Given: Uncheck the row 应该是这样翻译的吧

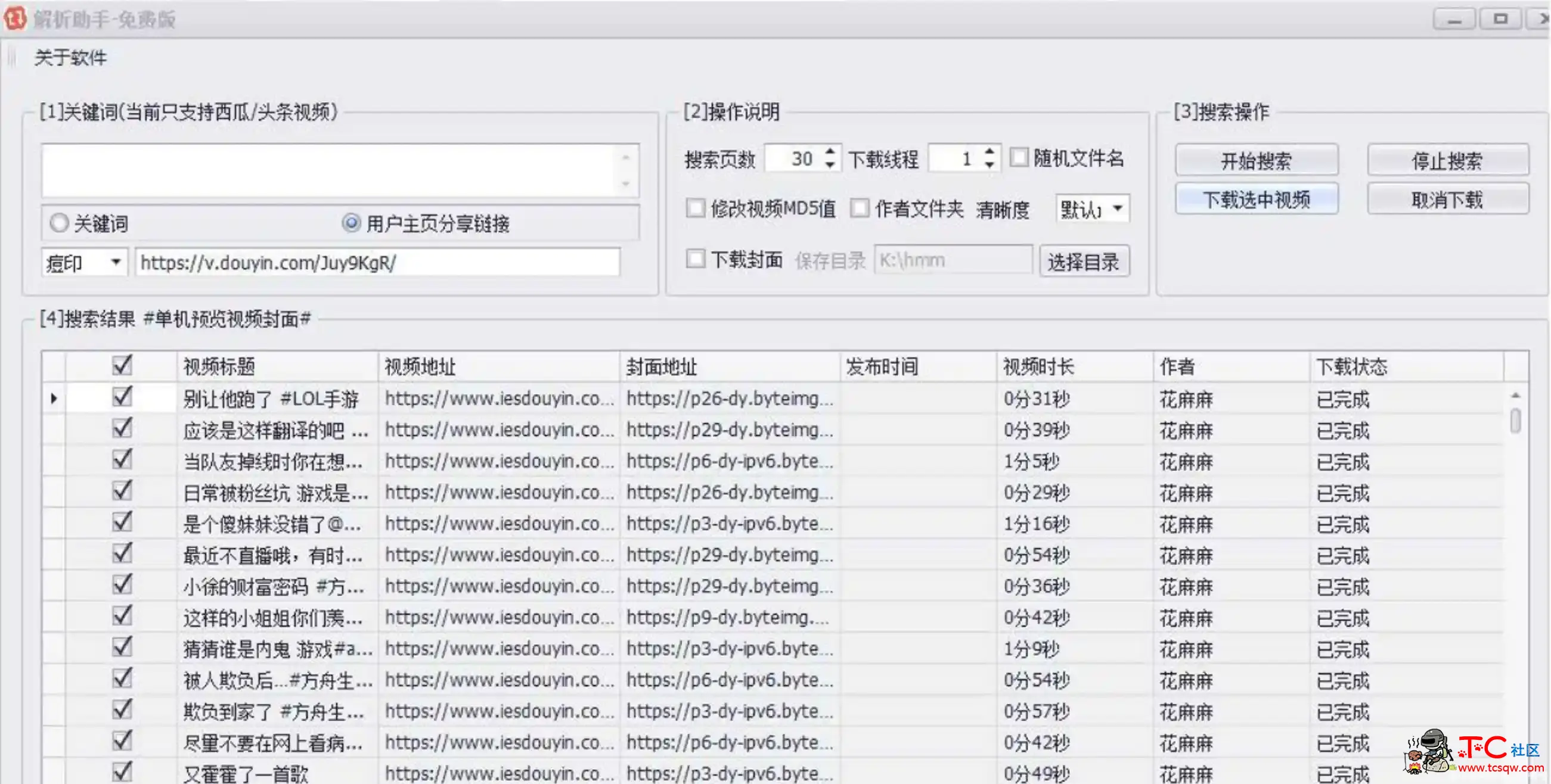Looking at the screenshot, I should pyautogui.click(x=122, y=428).
